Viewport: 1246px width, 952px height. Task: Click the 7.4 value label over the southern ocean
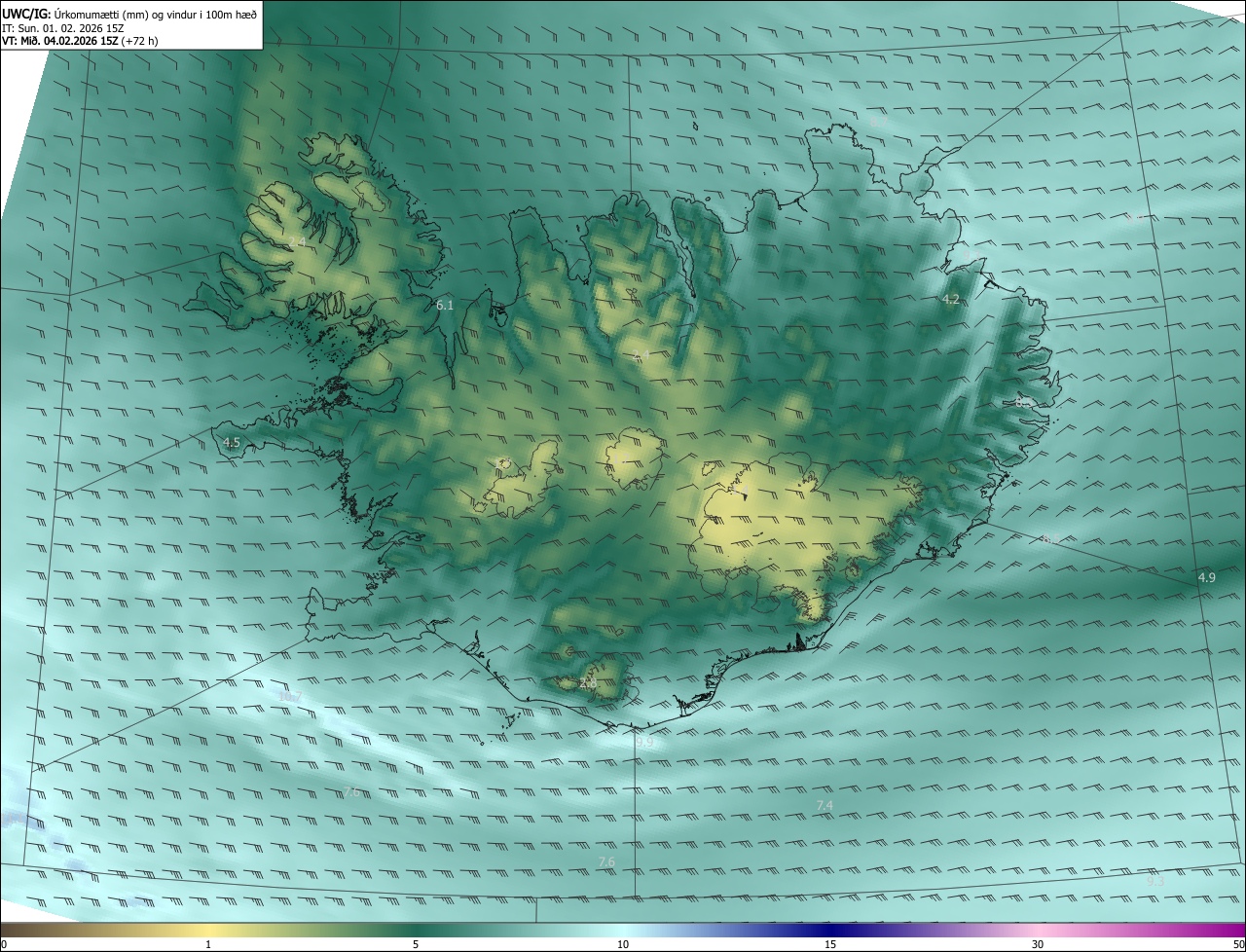click(825, 806)
